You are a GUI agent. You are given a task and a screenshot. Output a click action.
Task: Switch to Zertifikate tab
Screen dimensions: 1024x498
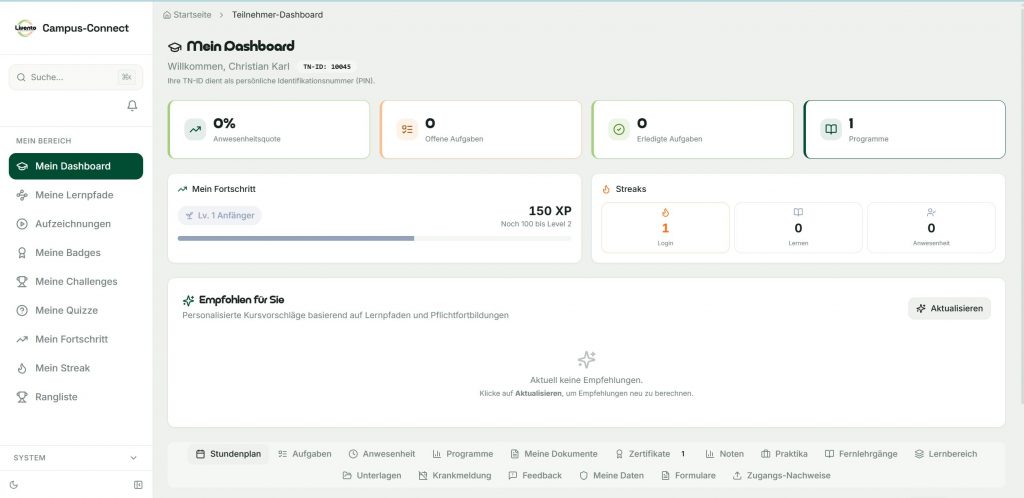click(650, 454)
